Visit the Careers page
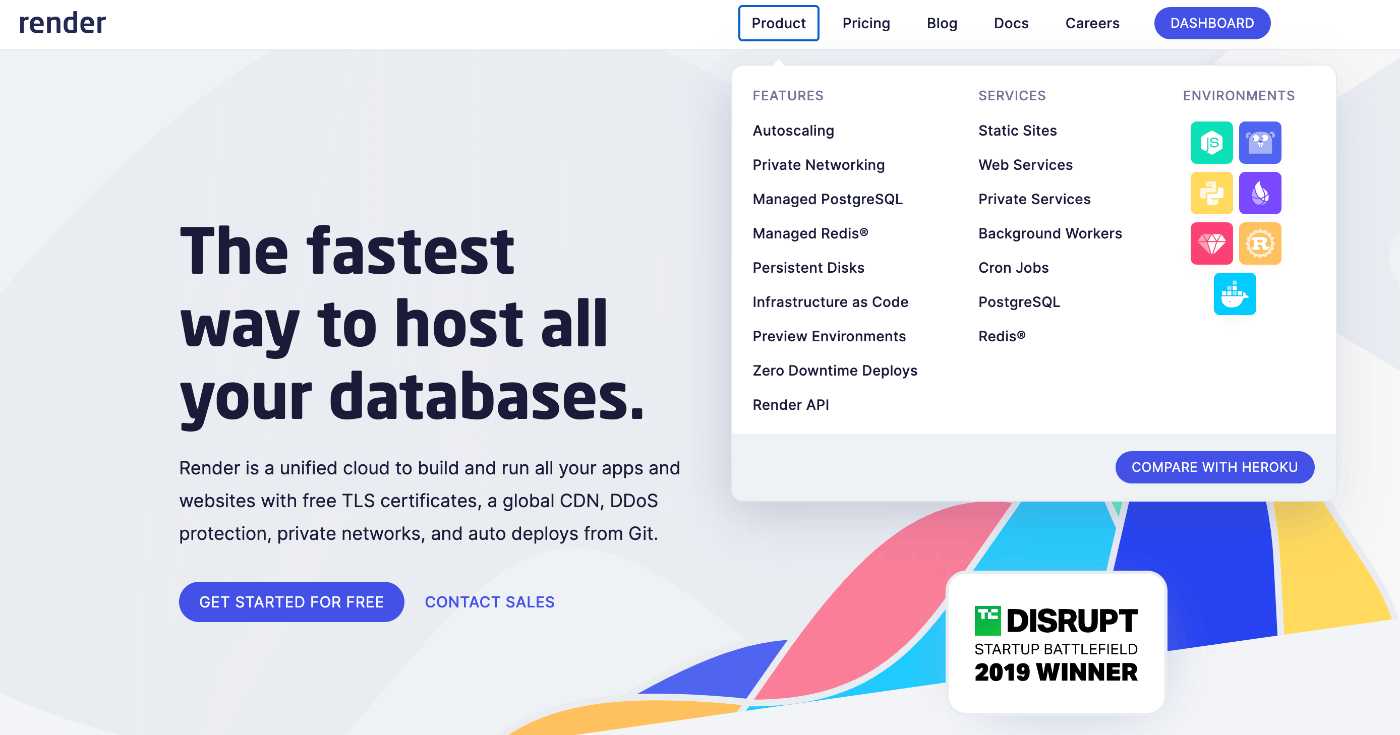This screenshot has height=735, width=1400. pos(1092,23)
